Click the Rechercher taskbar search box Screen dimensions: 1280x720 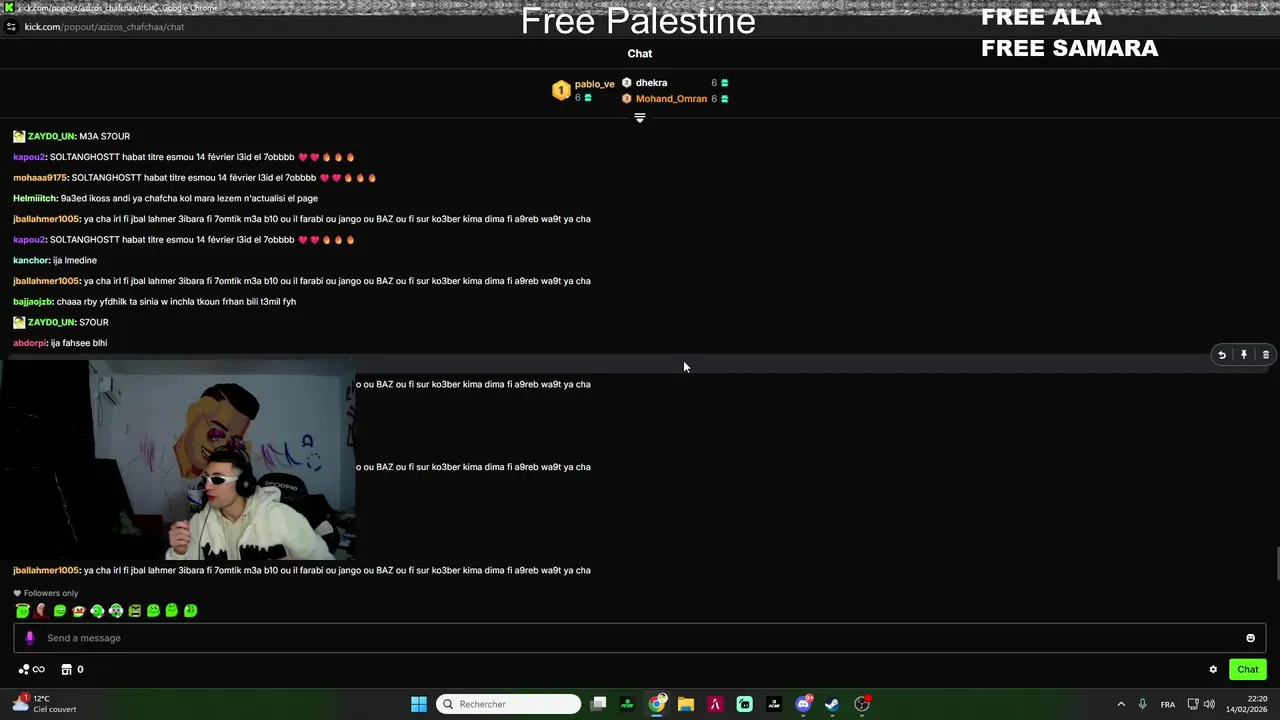tap(509, 704)
